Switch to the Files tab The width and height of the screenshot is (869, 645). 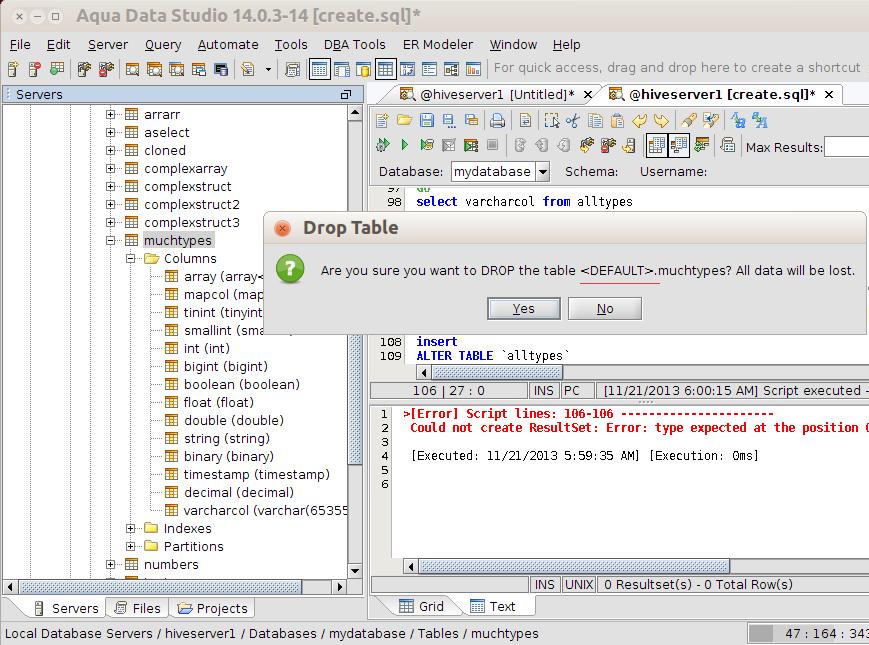coord(137,608)
